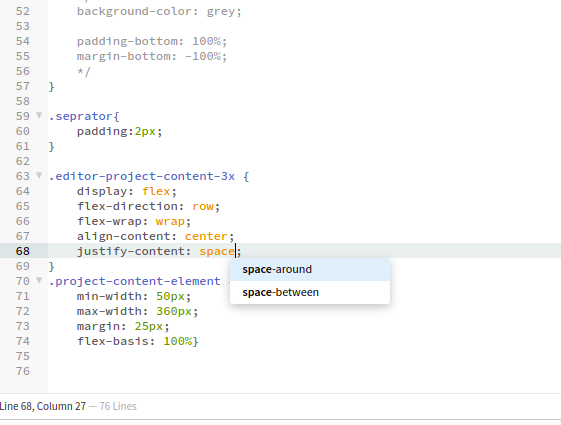Click line number 76 in gutter
The width and height of the screenshot is (561, 425).
[x=23, y=371]
